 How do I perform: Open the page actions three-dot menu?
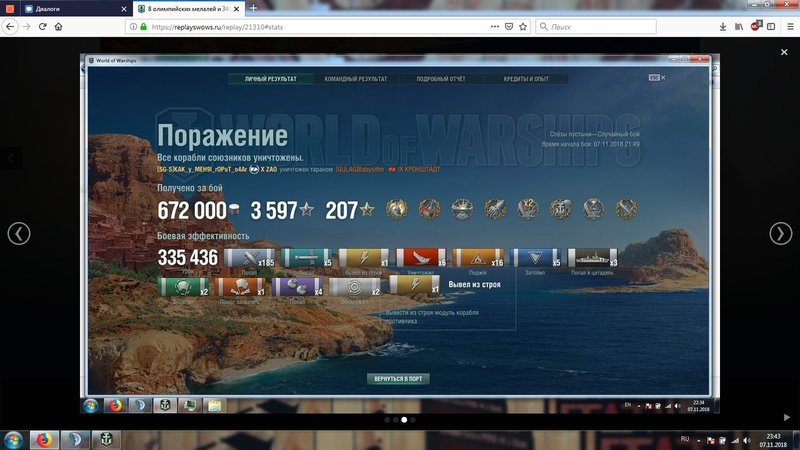495,27
